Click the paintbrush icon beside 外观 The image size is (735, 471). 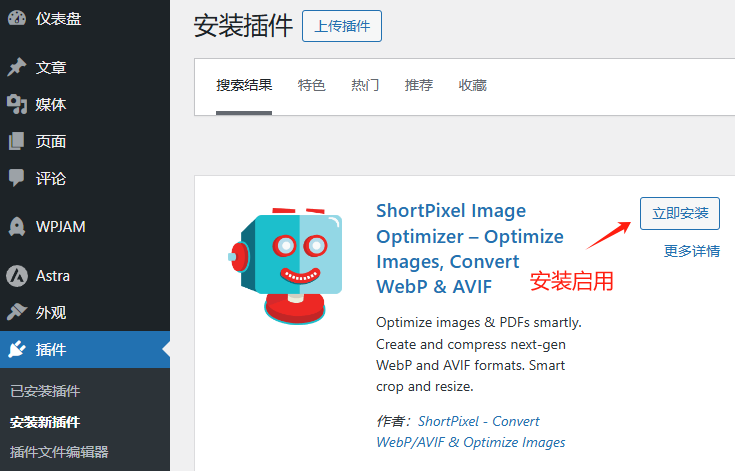point(16,312)
